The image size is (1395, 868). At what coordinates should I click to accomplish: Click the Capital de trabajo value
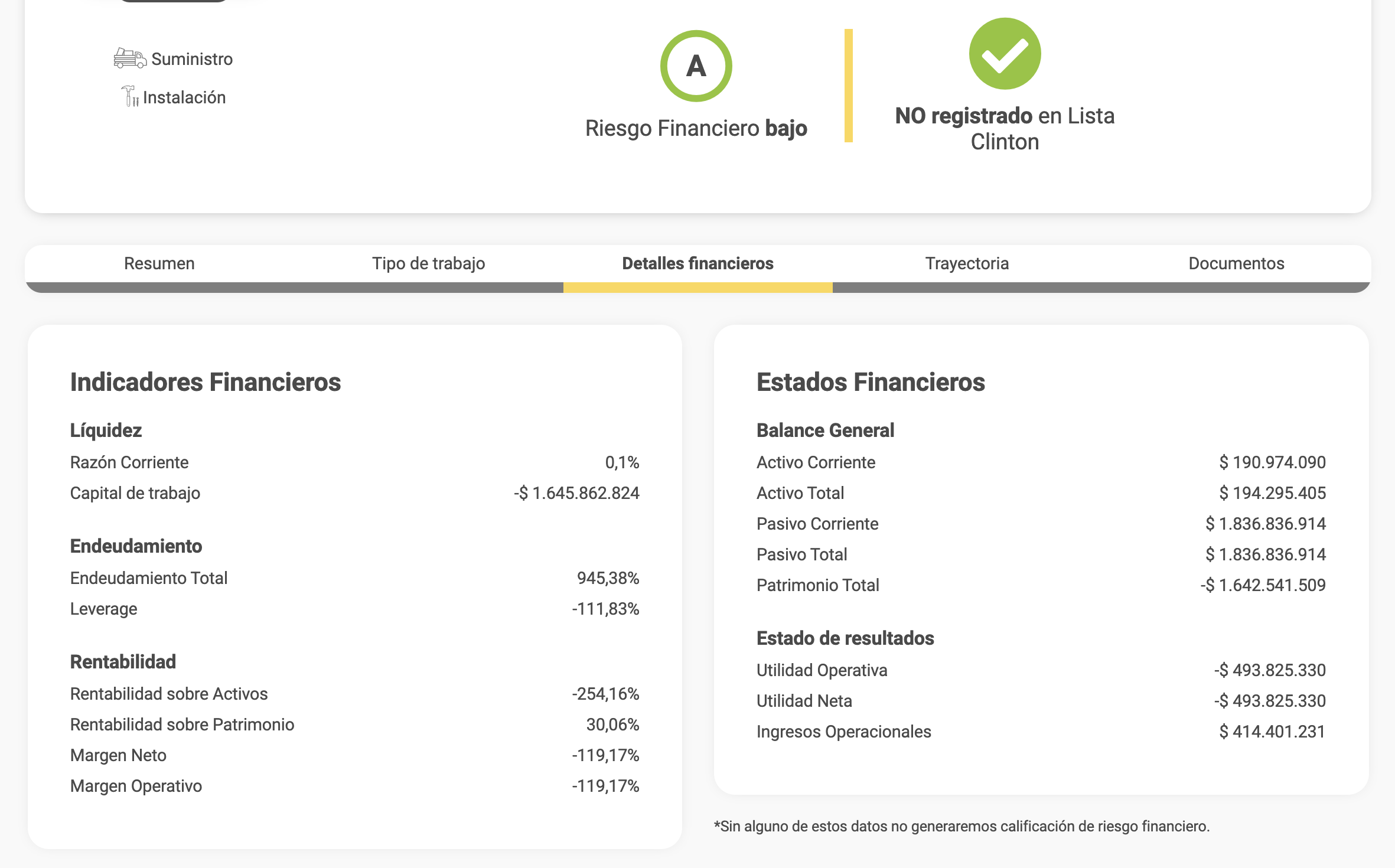point(576,493)
